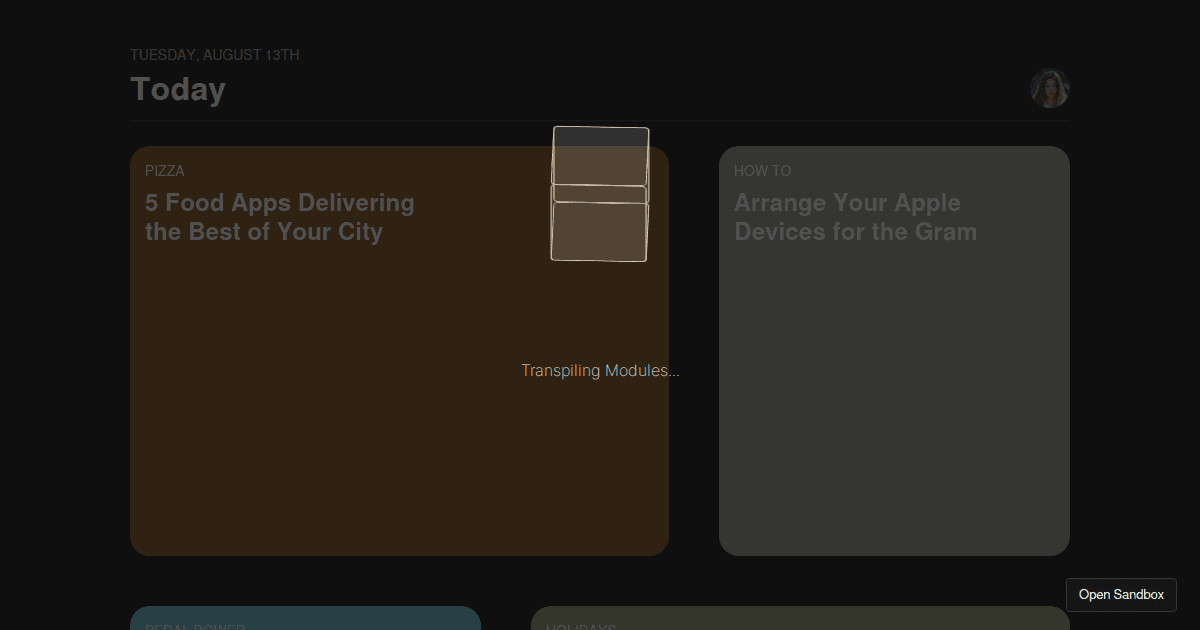Open the Pedal Power card
This screenshot has height=630, width=1200.
305,619
